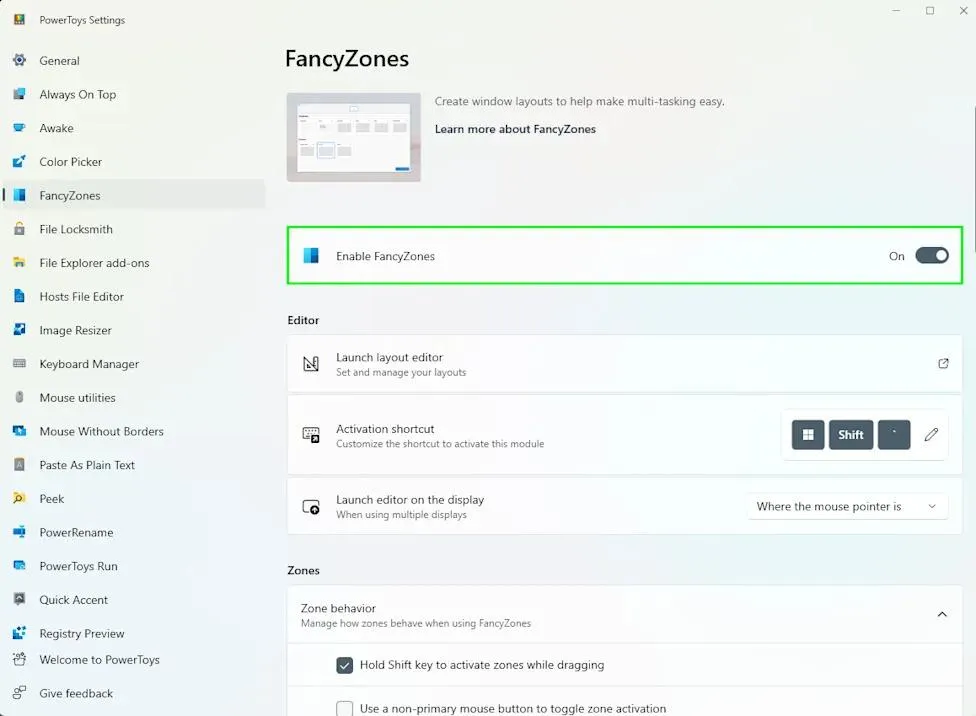The width and height of the screenshot is (976, 716).
Task: Click the PowerToys app icon in title bar
Action: tap(19, 19)
